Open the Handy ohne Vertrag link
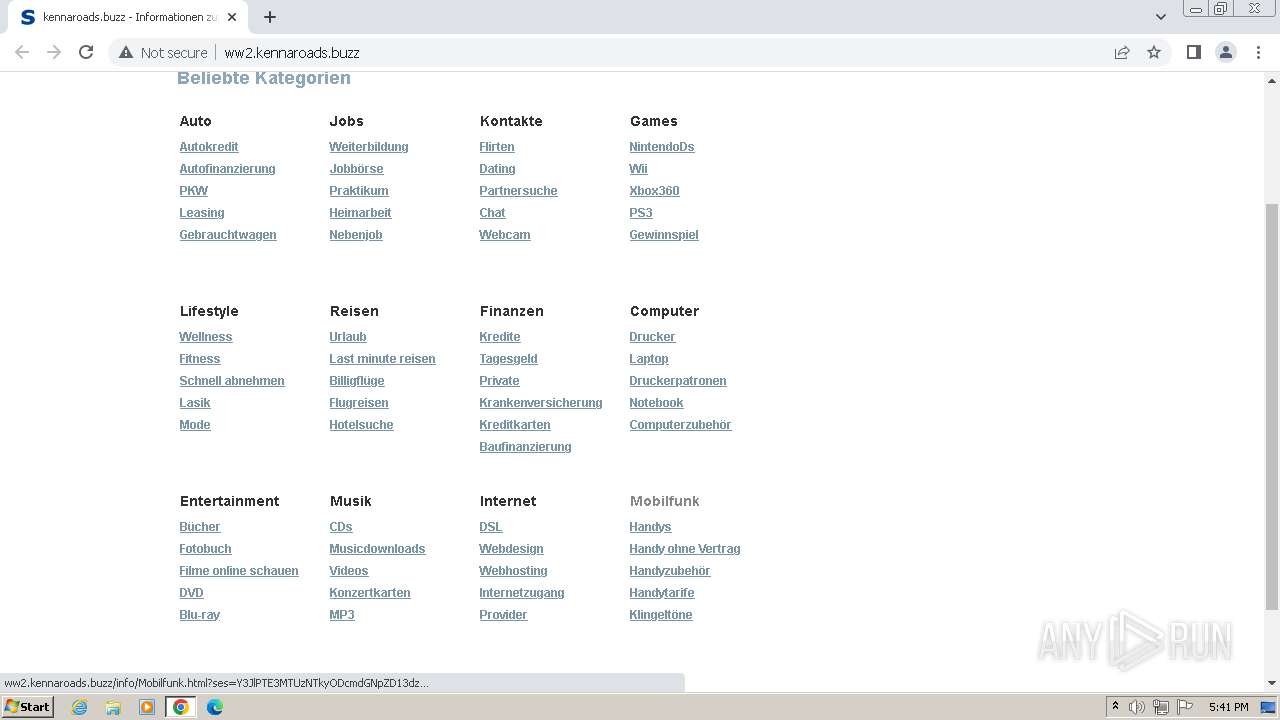This screenshot has width=1280, height=720. pyautogui.click(x=685, y=549)
